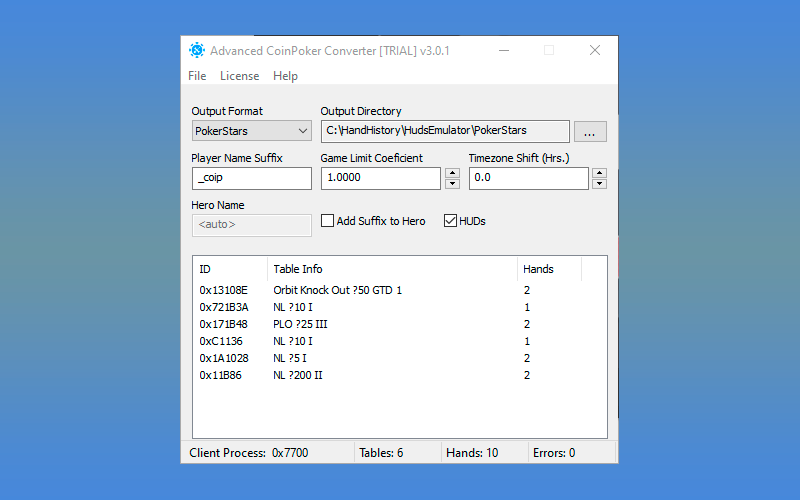Browse for output directory with ellipsis button
The width and height of the screenshot is (800, 500).
pyautogui.click(x=590, y=131)
